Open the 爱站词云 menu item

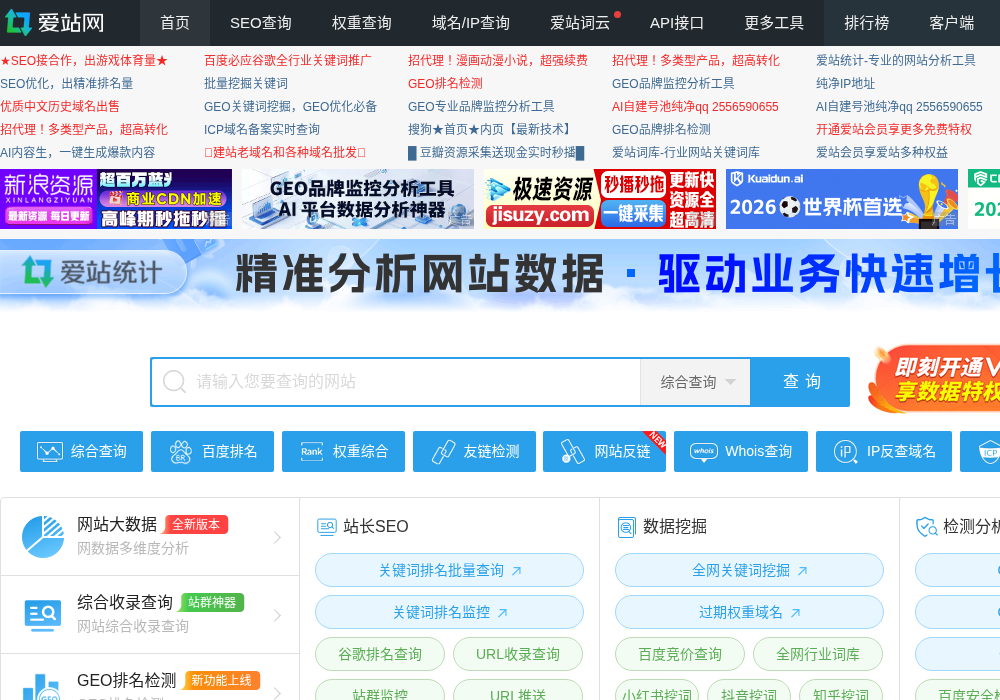580,23
